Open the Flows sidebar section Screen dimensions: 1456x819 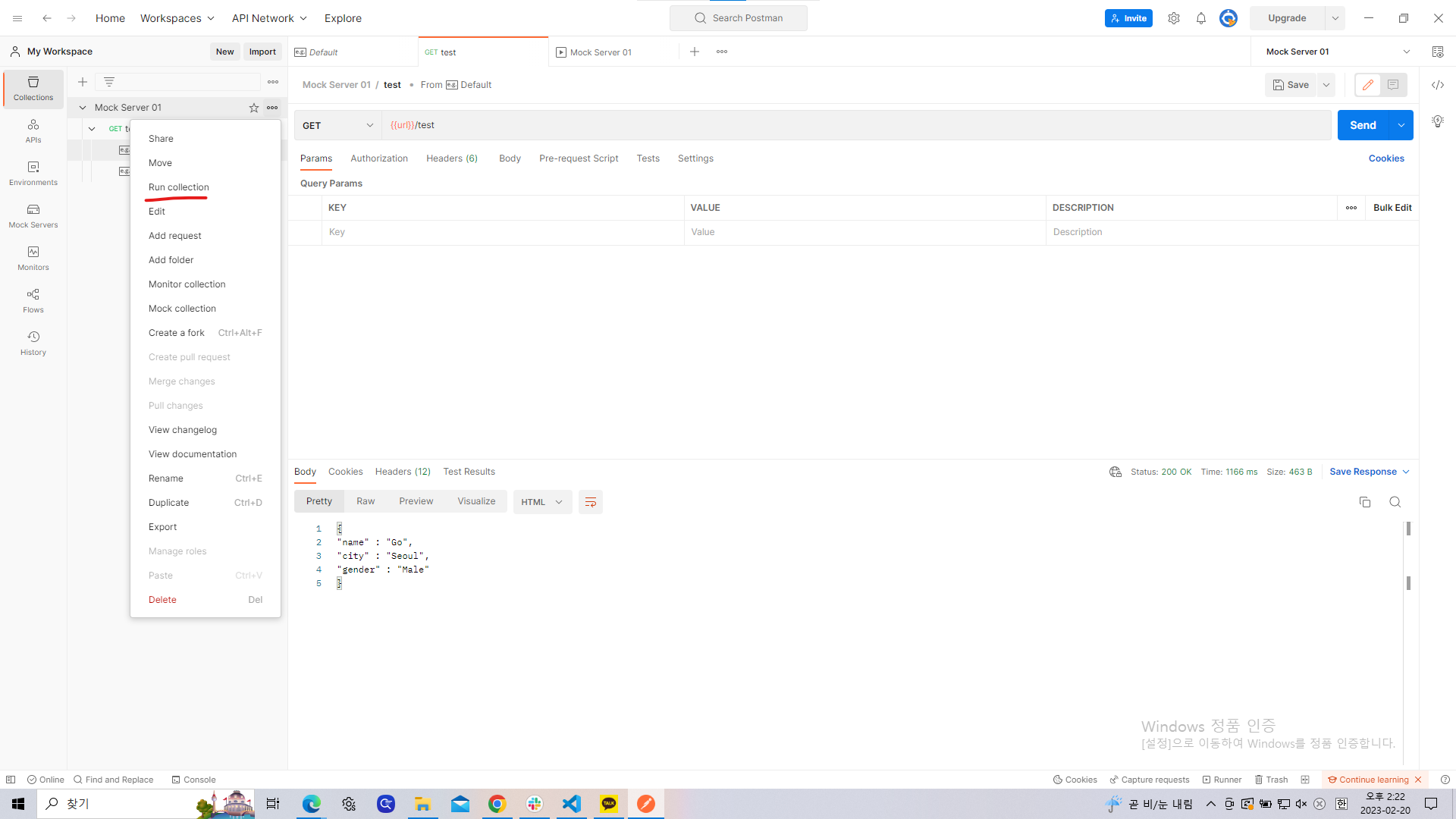[33, 300]
